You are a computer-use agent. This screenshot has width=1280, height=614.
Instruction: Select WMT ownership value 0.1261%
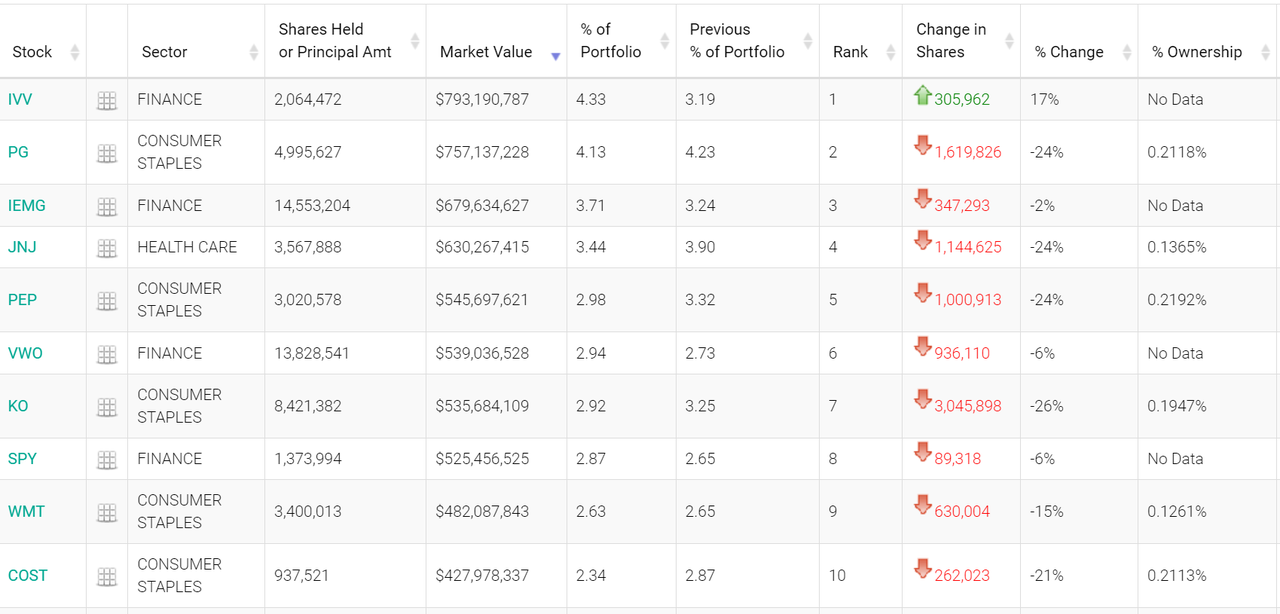point(1177,512)
